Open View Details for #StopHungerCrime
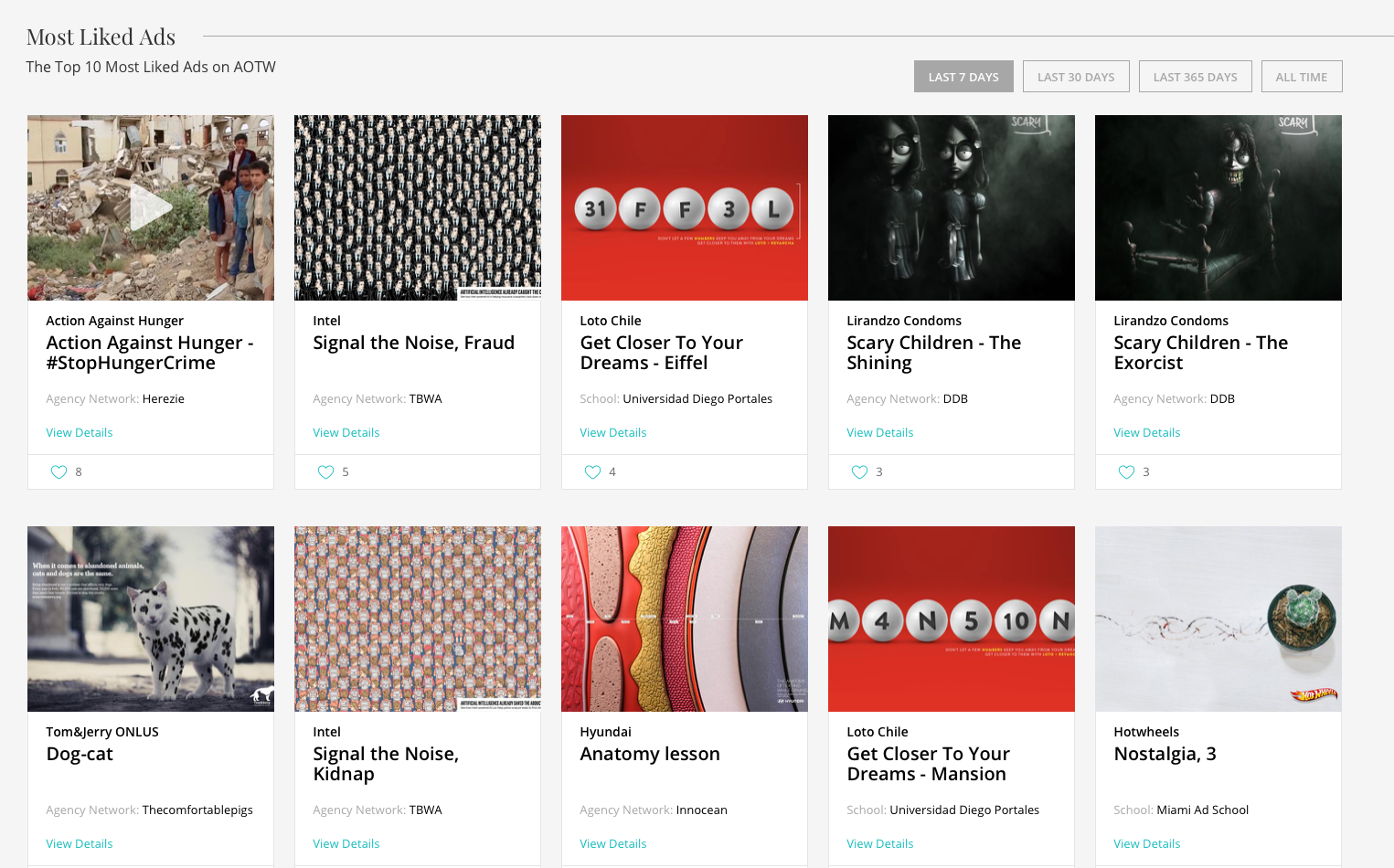Viewport: 1394px width, 868px height. click(80, 432)
